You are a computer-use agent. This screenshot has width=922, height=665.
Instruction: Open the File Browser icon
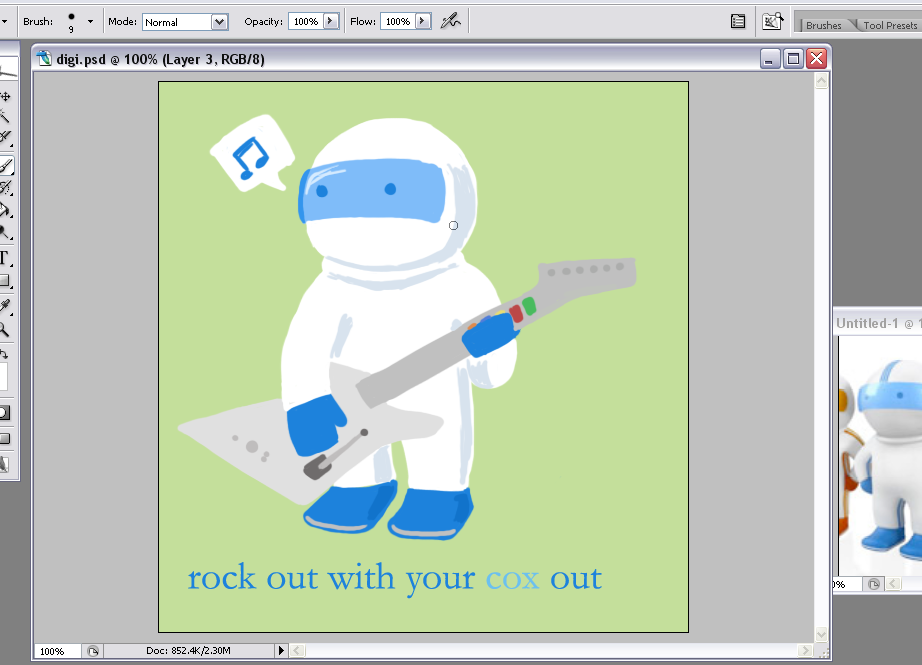[773, 22]
